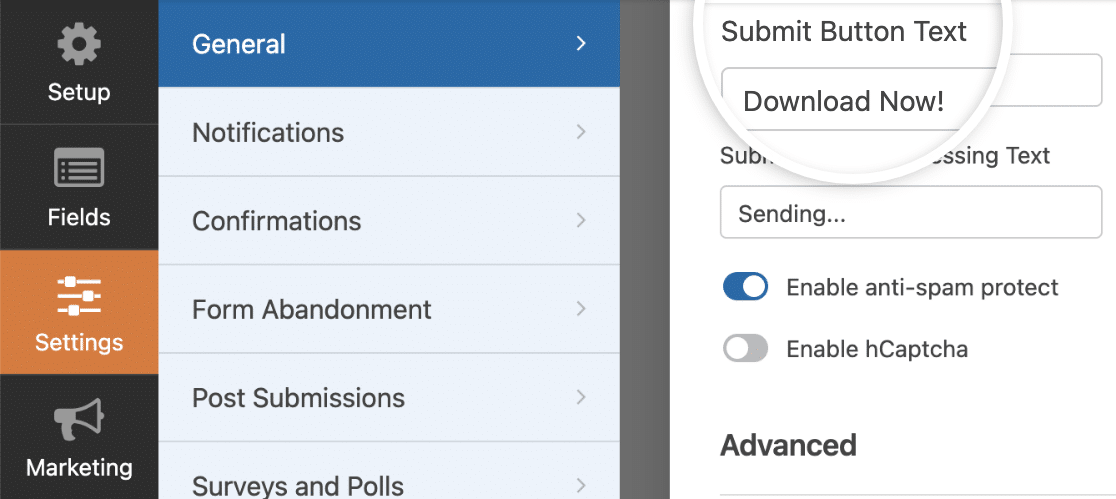Image resolution: width=1116 pixels, height=499 pixels.
Task: Click the Submit Button Text label
Action: 843,31
